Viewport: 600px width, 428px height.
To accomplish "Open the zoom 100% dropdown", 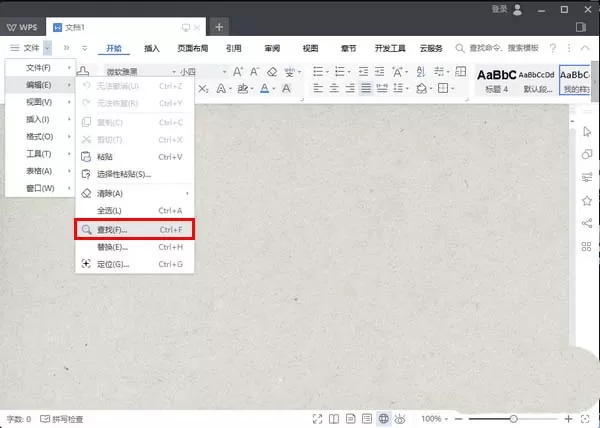I will click(435, 419).
